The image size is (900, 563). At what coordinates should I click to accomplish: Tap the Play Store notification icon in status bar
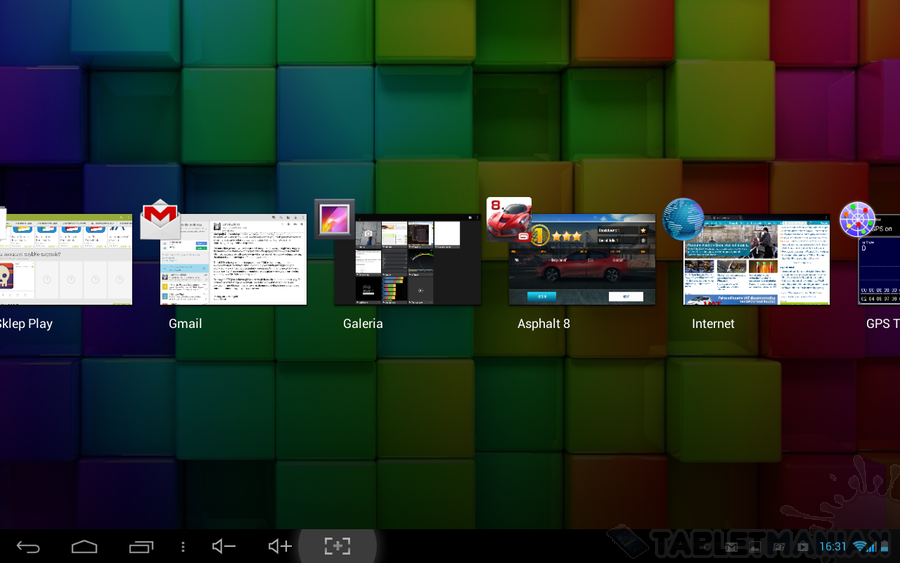tap(803, 546)
